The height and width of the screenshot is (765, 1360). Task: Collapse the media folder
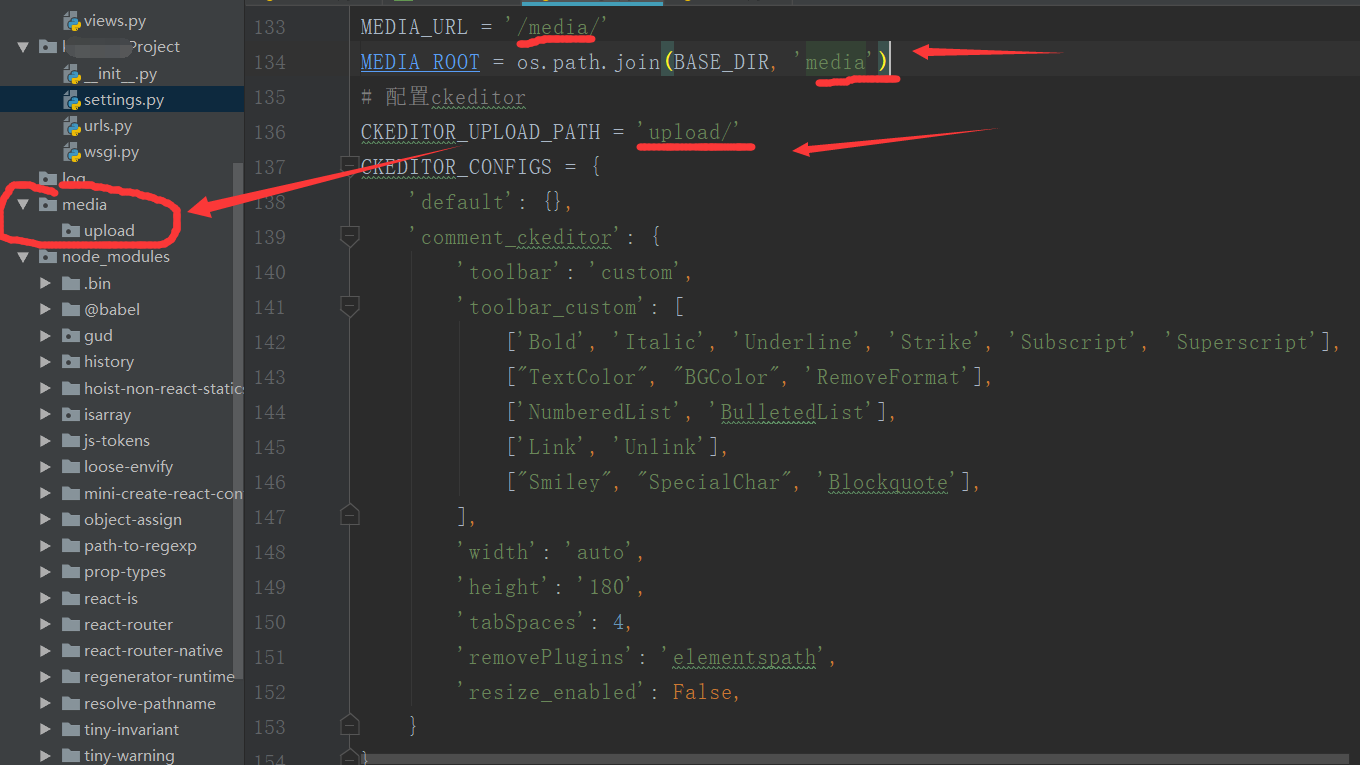pos(24,204)
